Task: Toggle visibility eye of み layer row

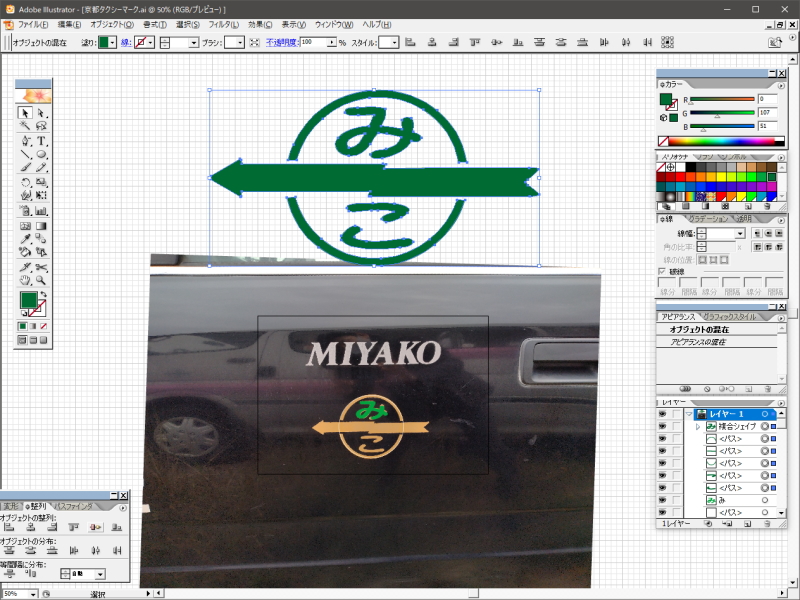Action: click(662, 500)
